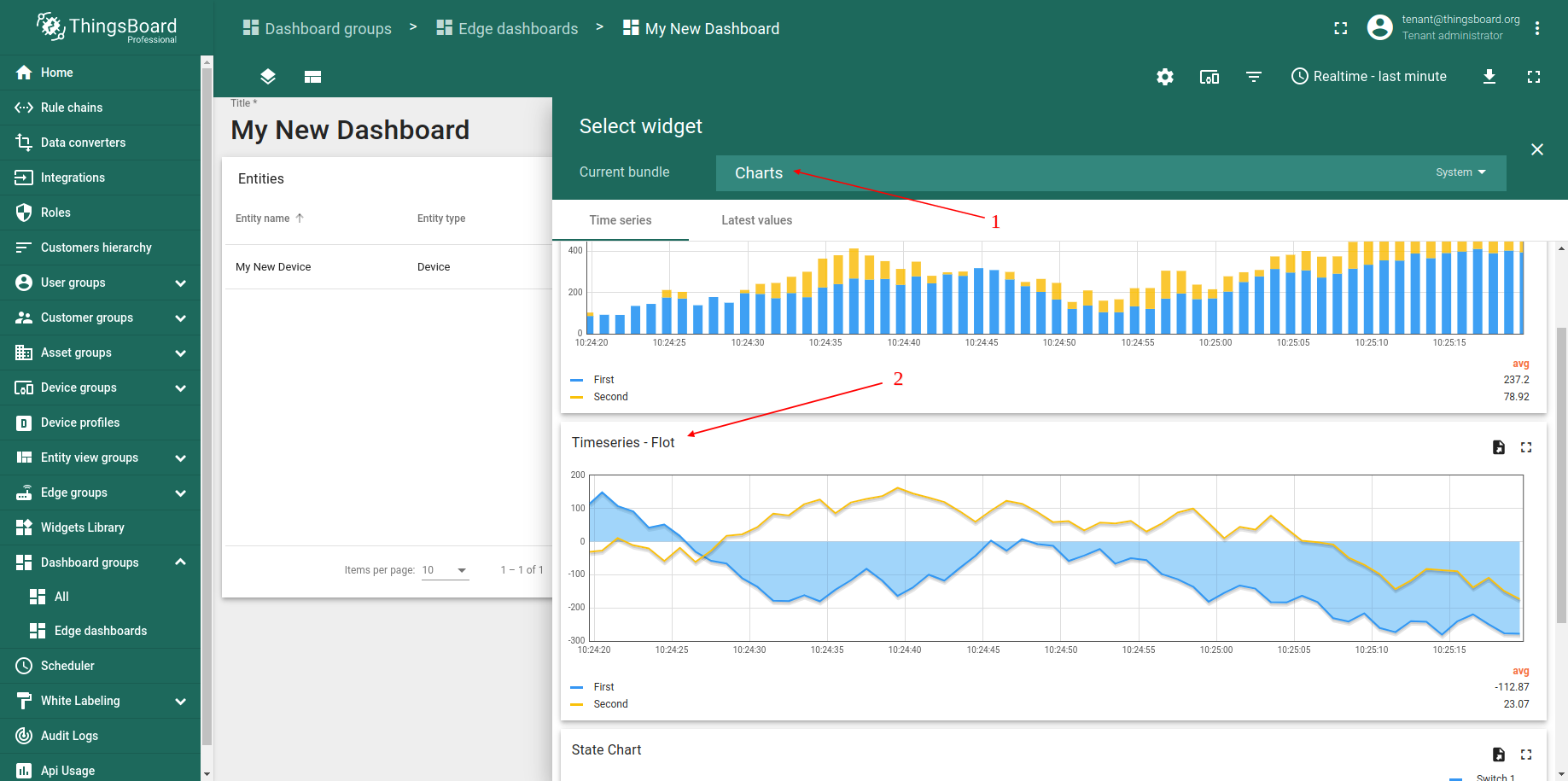The image size is (1568, 781).
Task: Open Customers hierarchy
Action: click(100, 248)
